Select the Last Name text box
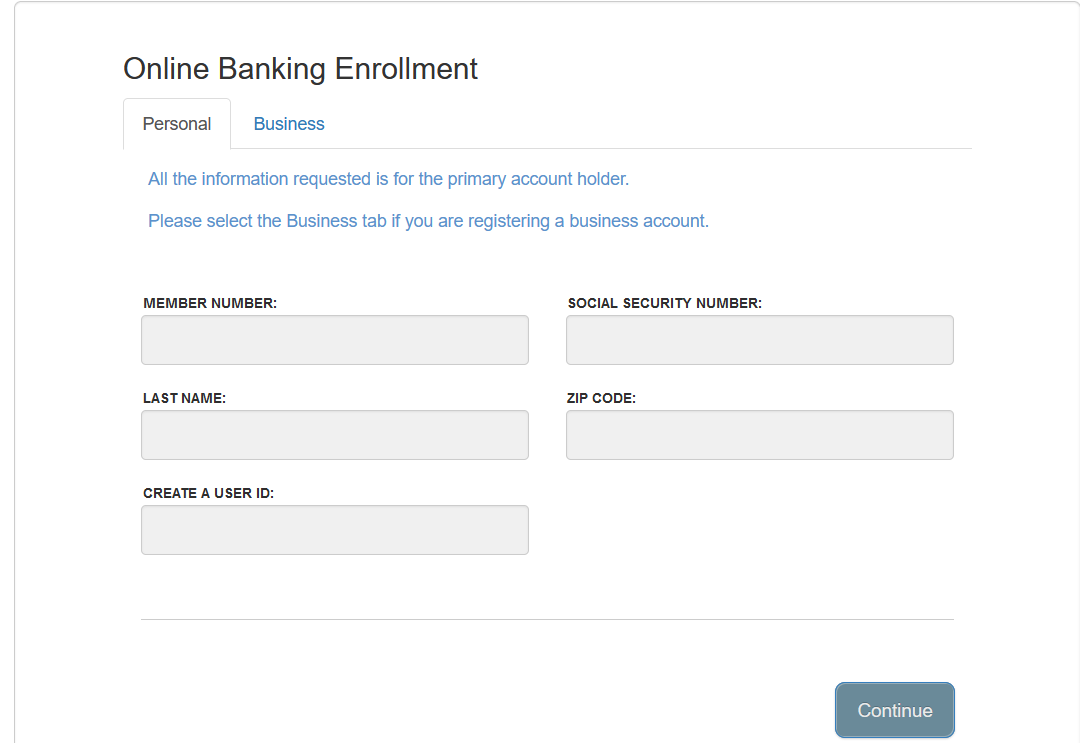This screenshot has height=743, width=1080. tap(335, 435)
